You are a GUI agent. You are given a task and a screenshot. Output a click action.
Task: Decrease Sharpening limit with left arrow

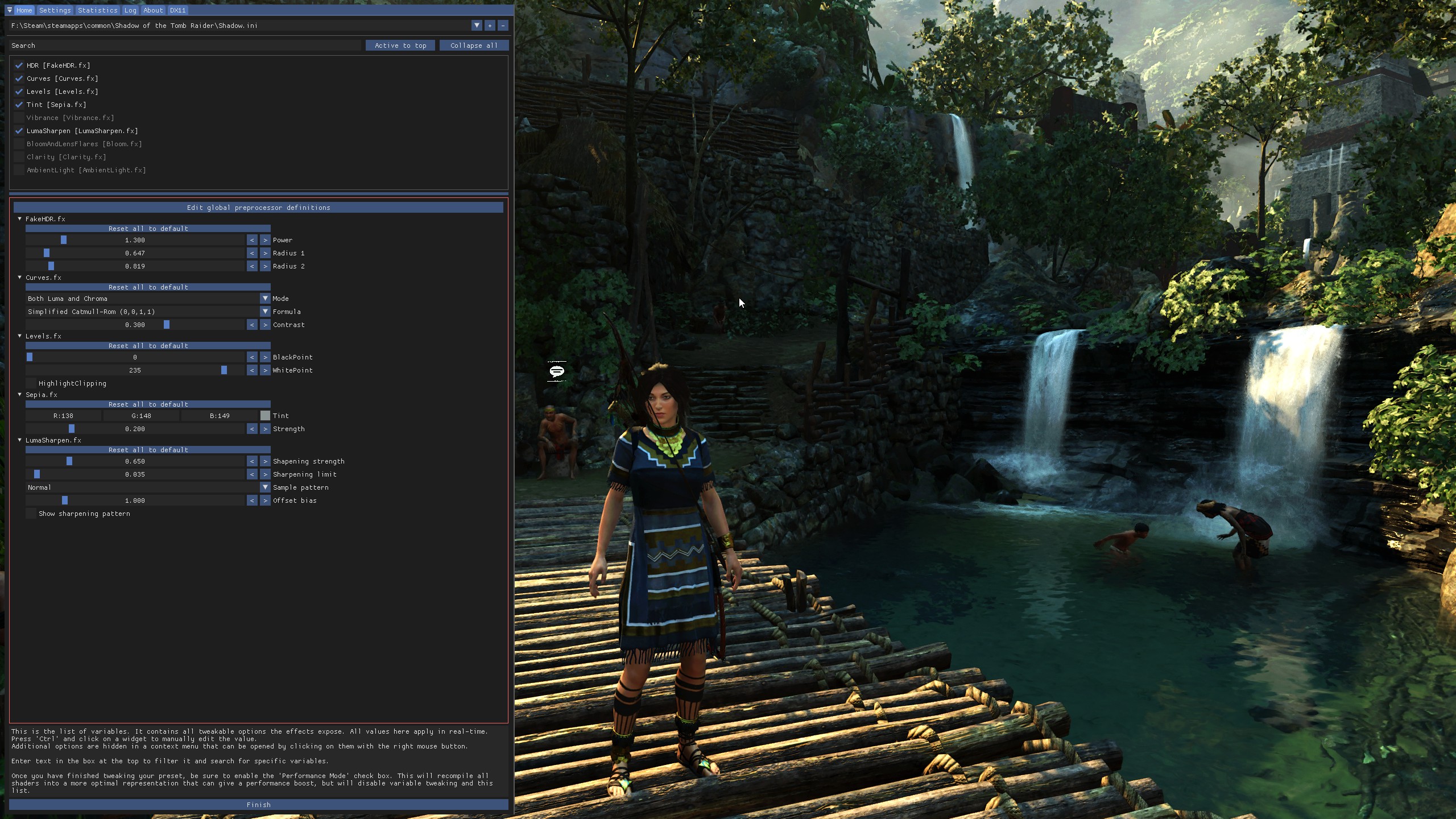click(252, 474)
